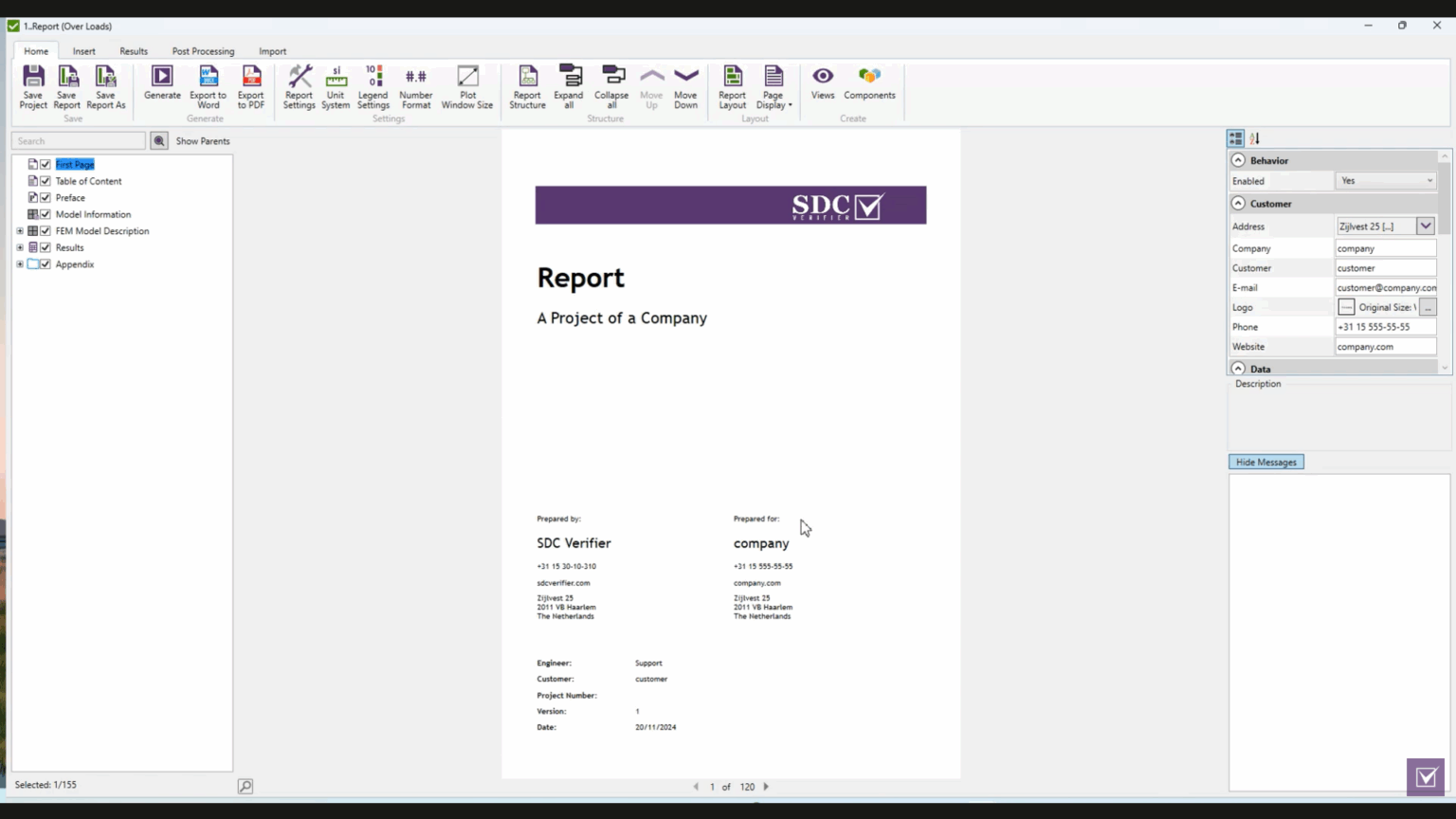Open the Report Structure tool
The image size is (1456, 819).
click(x=527, y=87)
